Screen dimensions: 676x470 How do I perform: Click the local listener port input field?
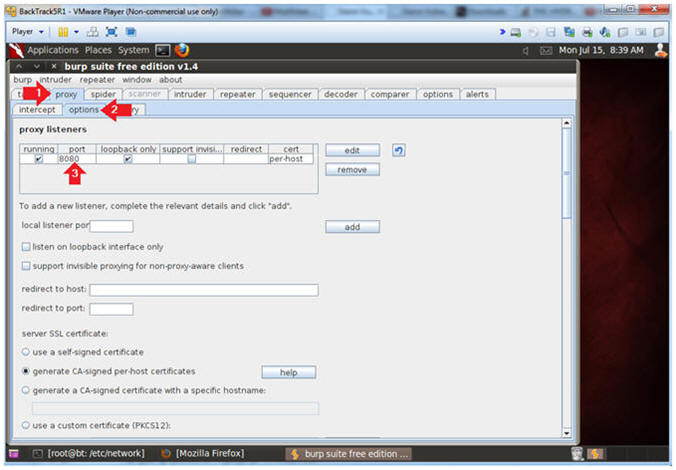111,226
